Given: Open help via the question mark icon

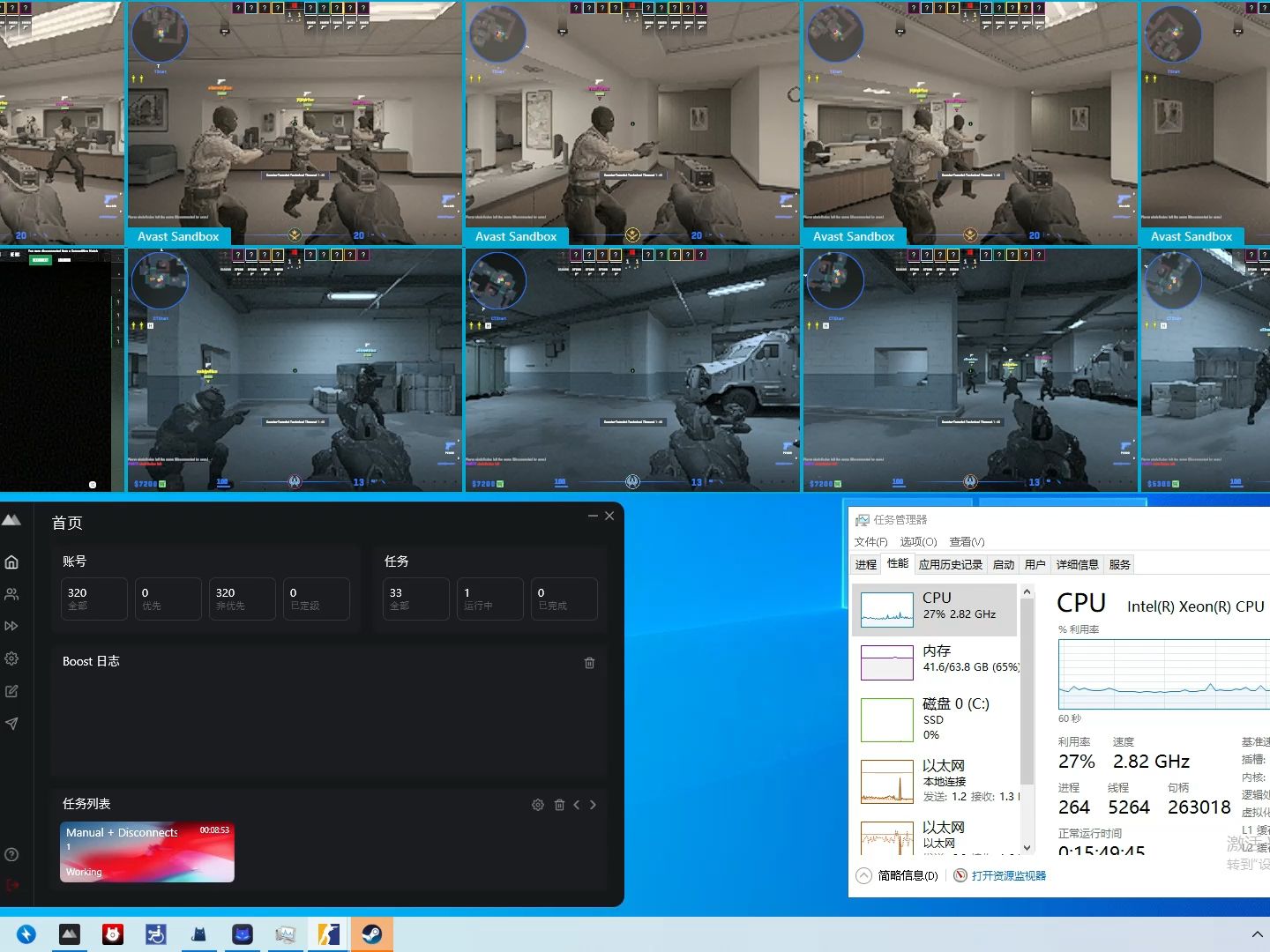Looking at the screenshot, I should tap(11, 854).
